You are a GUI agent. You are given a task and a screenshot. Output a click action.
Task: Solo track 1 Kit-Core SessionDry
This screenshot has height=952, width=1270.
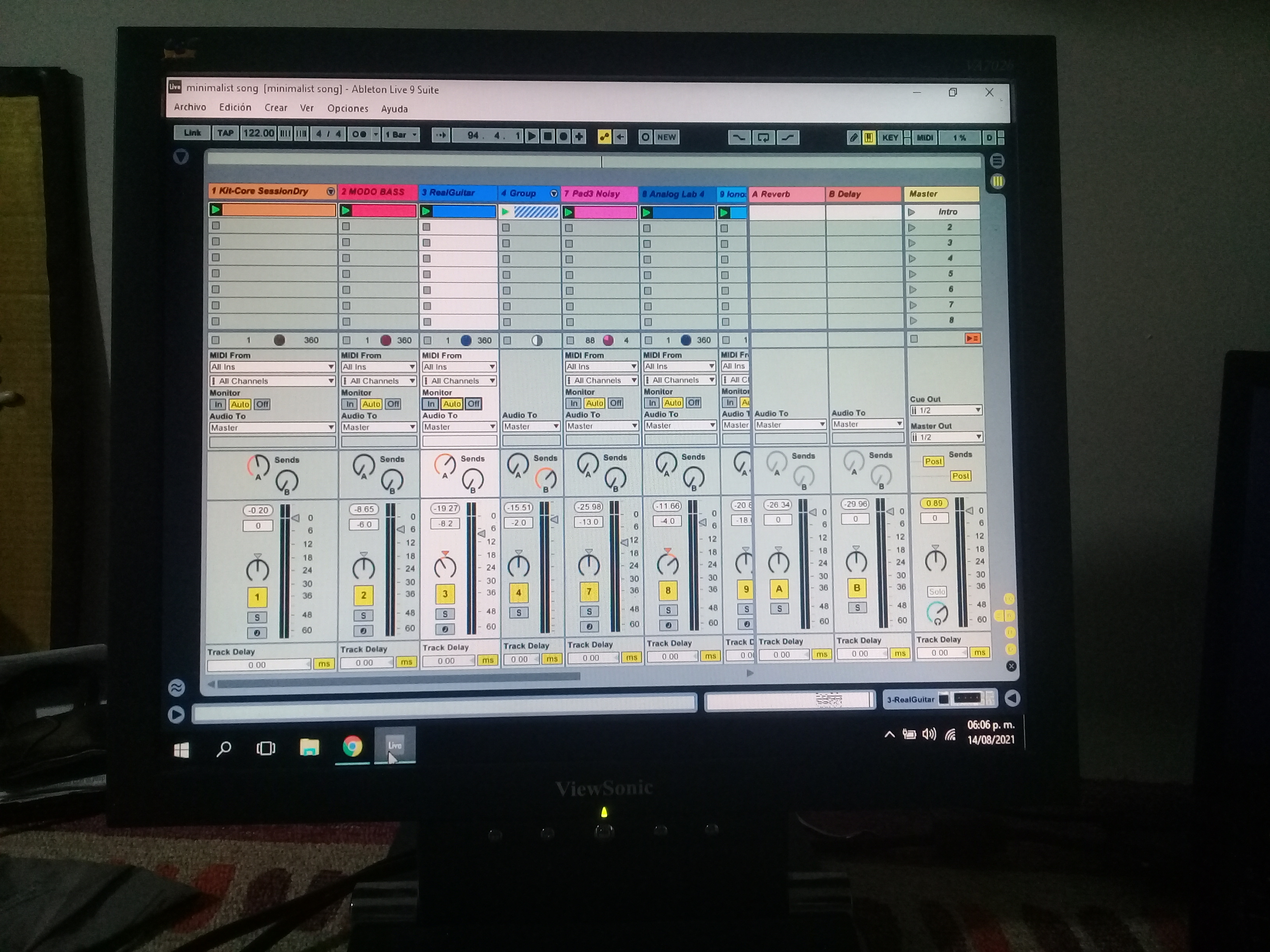pos(257,618)
